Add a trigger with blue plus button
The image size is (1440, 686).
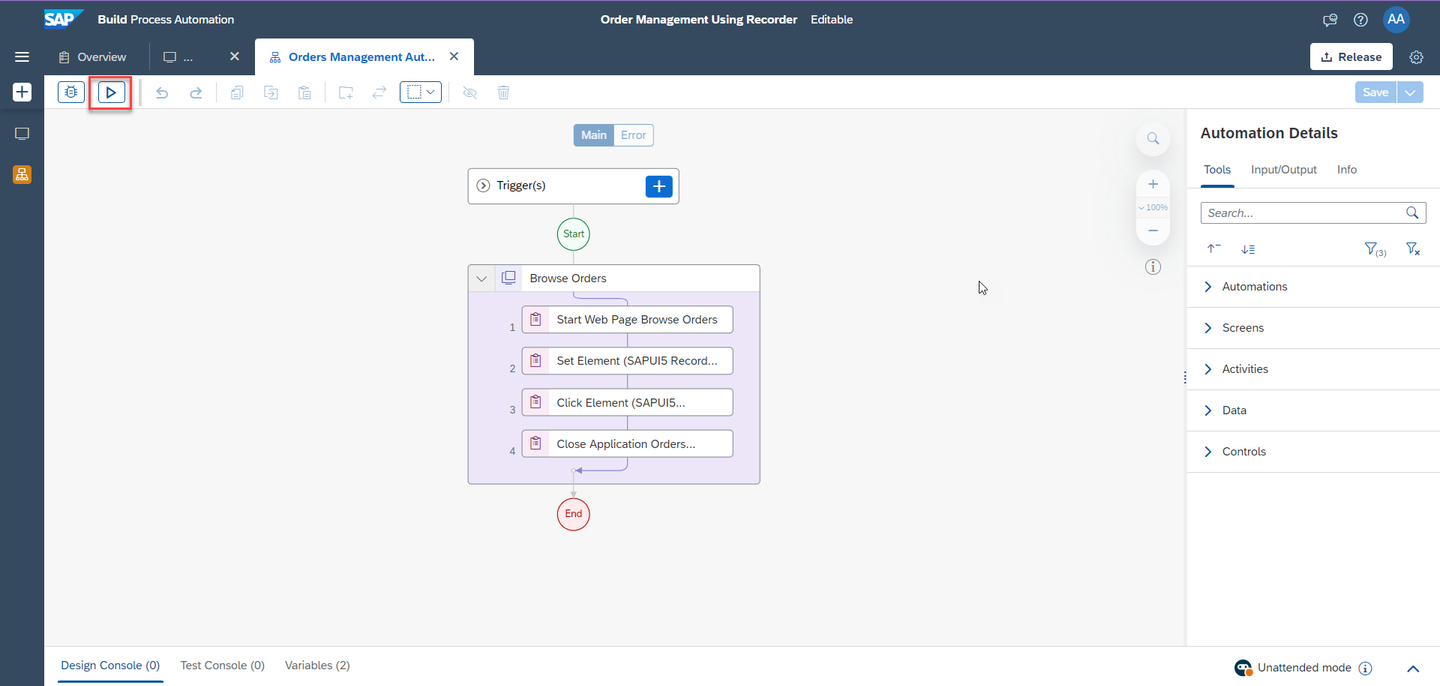coord(659,186)
